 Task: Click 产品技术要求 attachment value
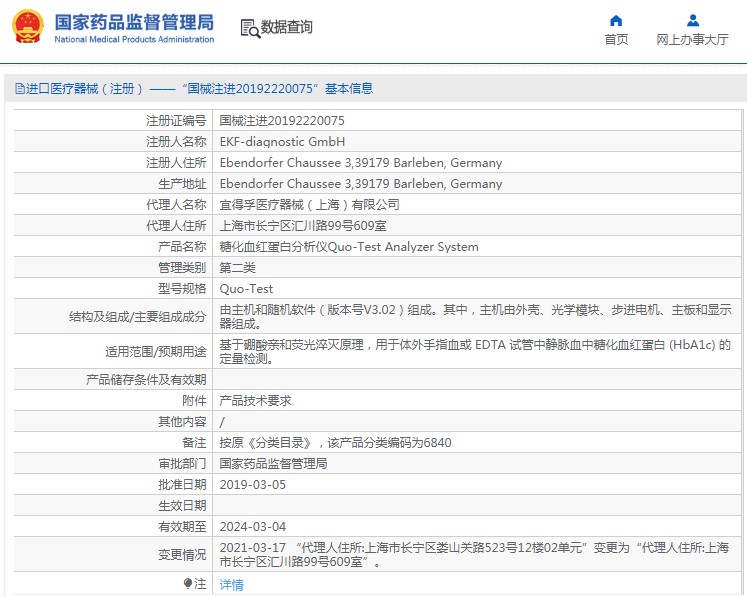tap(255, 400)
